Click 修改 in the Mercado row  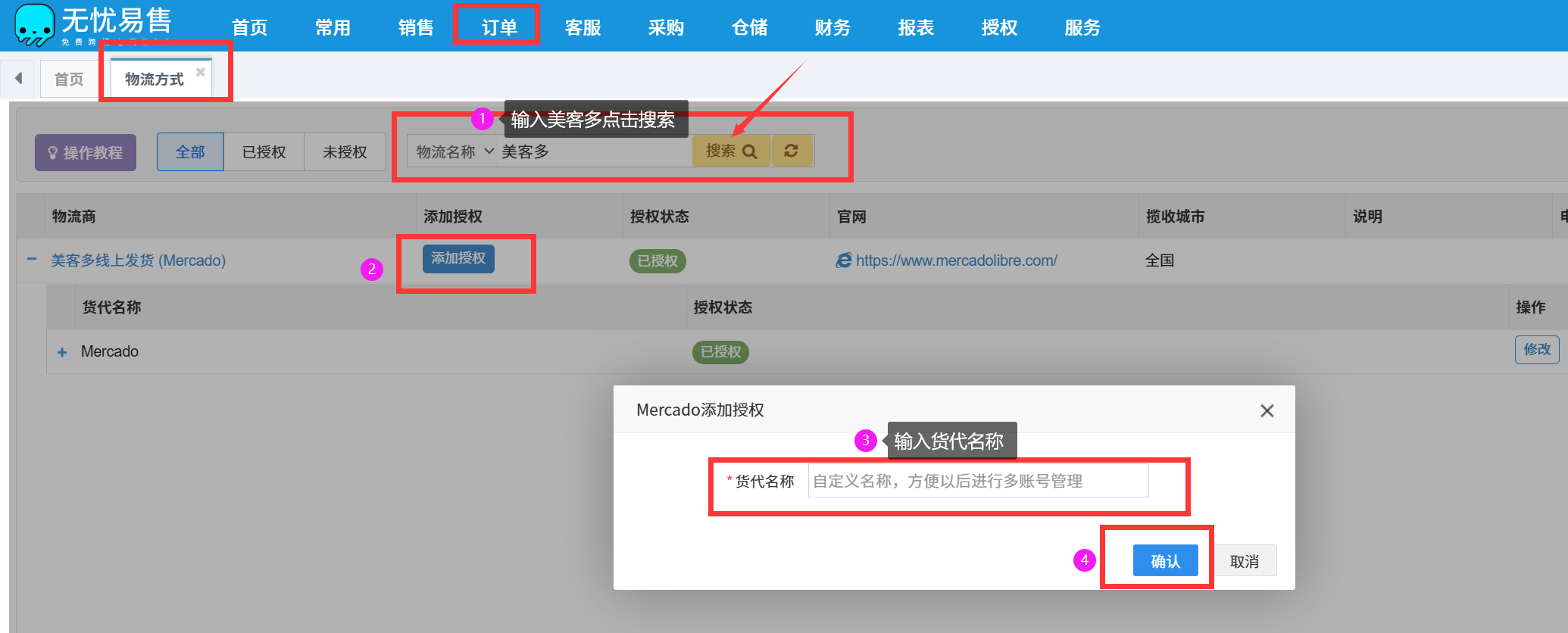click(x=1537, y=349)
